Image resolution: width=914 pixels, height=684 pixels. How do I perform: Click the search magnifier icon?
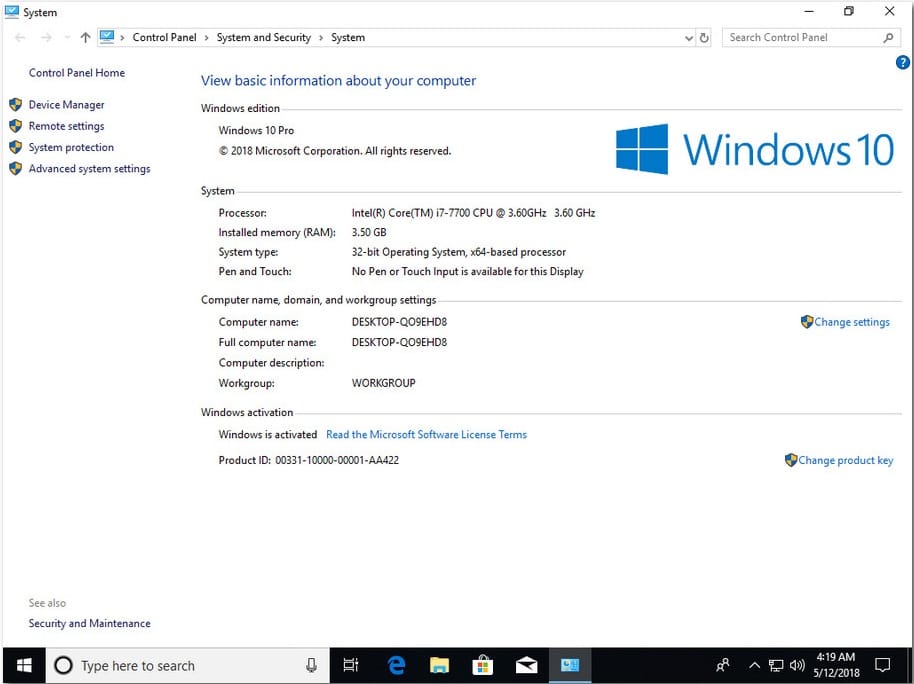click(x=888, y=38)
